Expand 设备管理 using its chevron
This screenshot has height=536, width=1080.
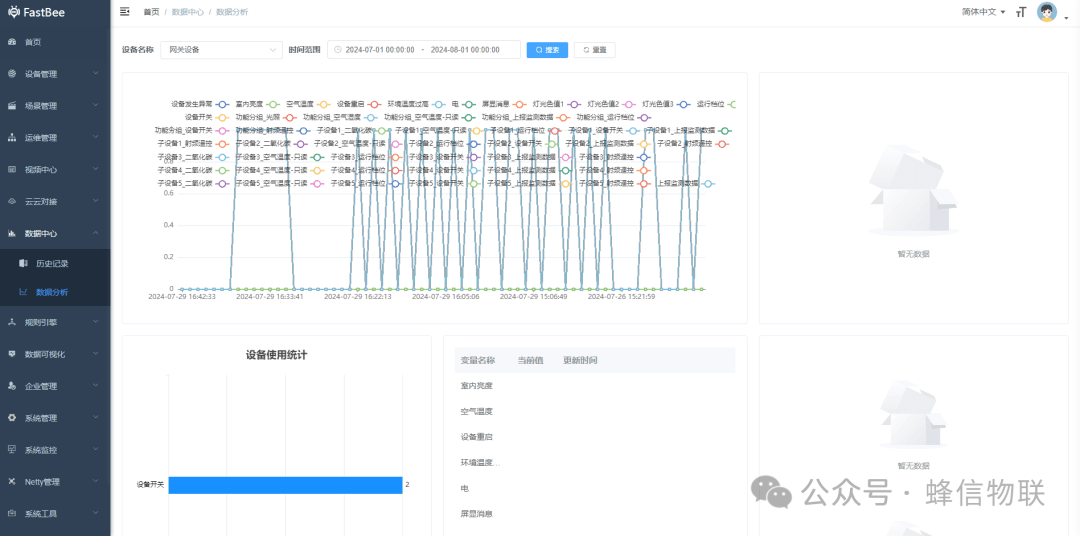(96, 74)
